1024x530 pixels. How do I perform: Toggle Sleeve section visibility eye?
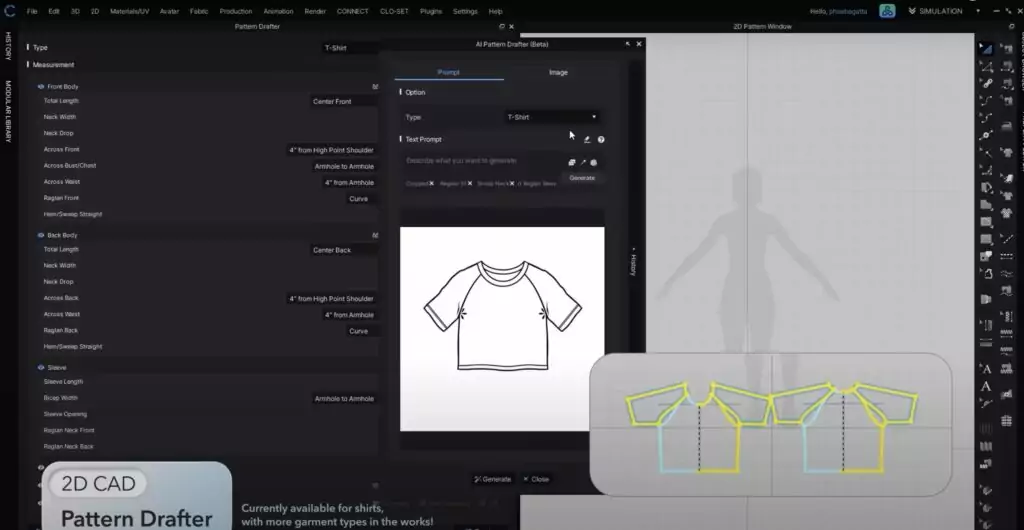point(40,368)
